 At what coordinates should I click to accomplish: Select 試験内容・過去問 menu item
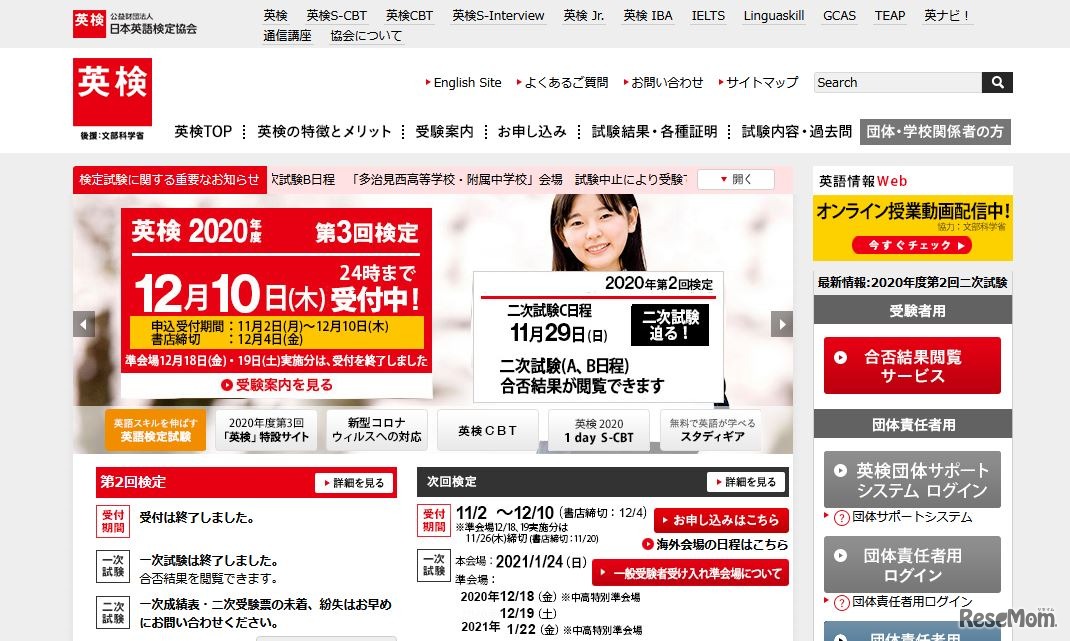click(797, 131)
